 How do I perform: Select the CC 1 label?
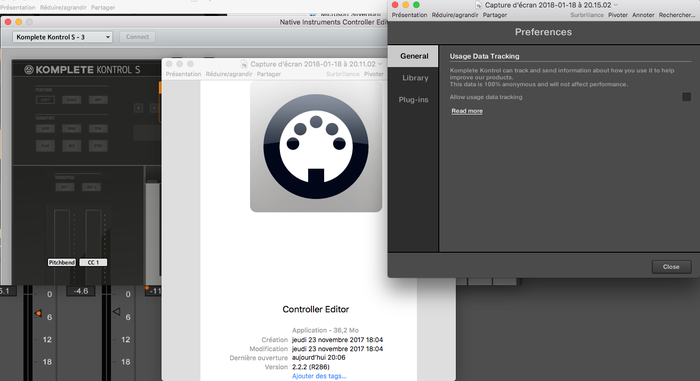click(93, 262)
